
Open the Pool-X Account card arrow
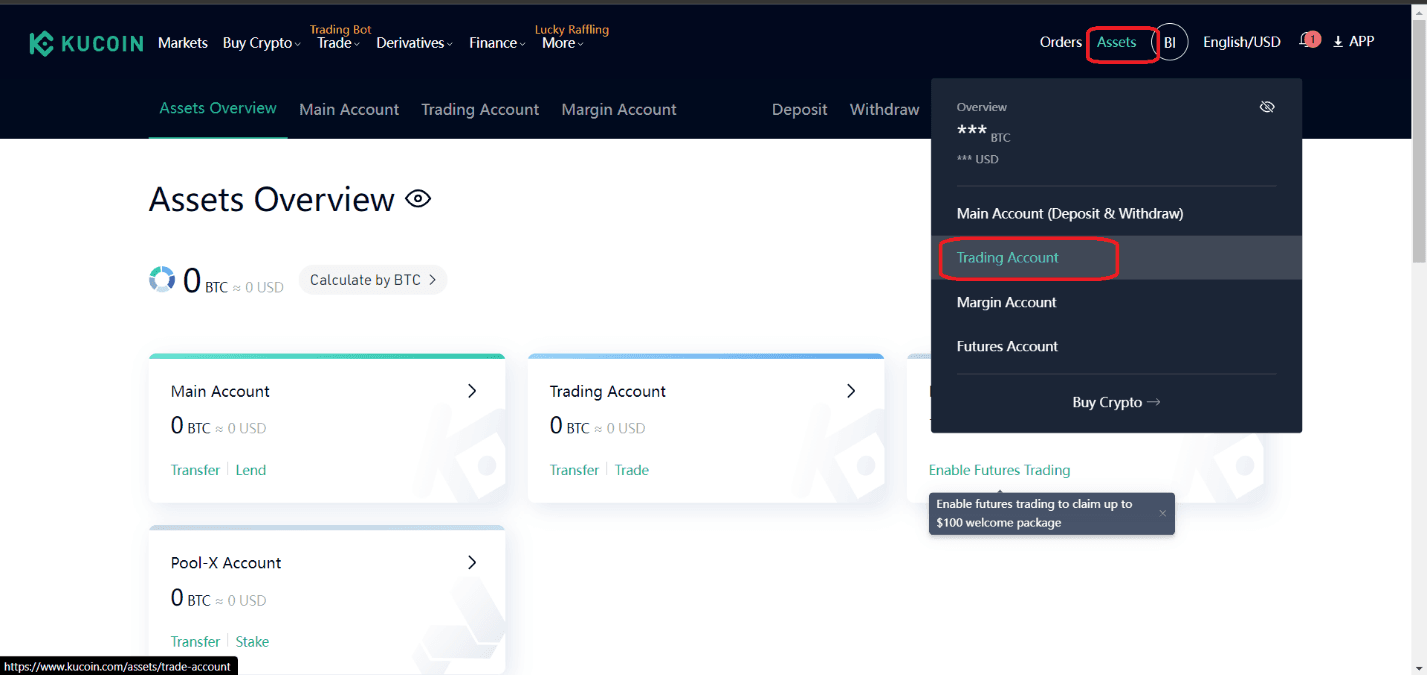click(x=472, y=563)
